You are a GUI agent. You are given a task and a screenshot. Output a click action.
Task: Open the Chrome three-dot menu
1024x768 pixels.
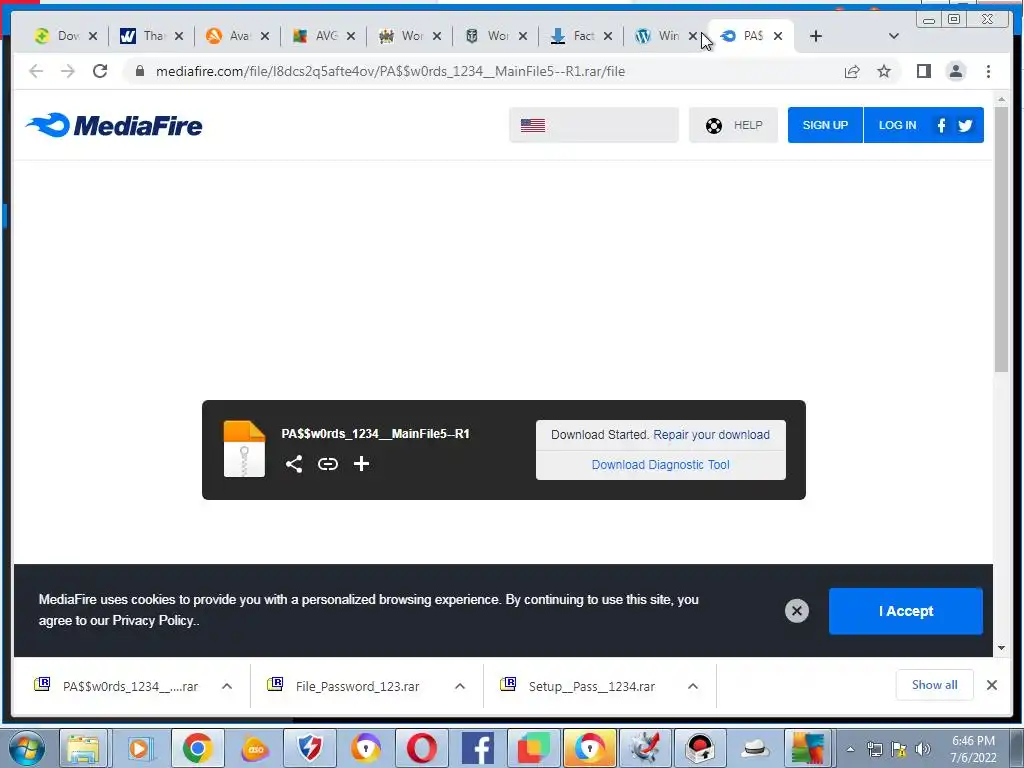989,71
